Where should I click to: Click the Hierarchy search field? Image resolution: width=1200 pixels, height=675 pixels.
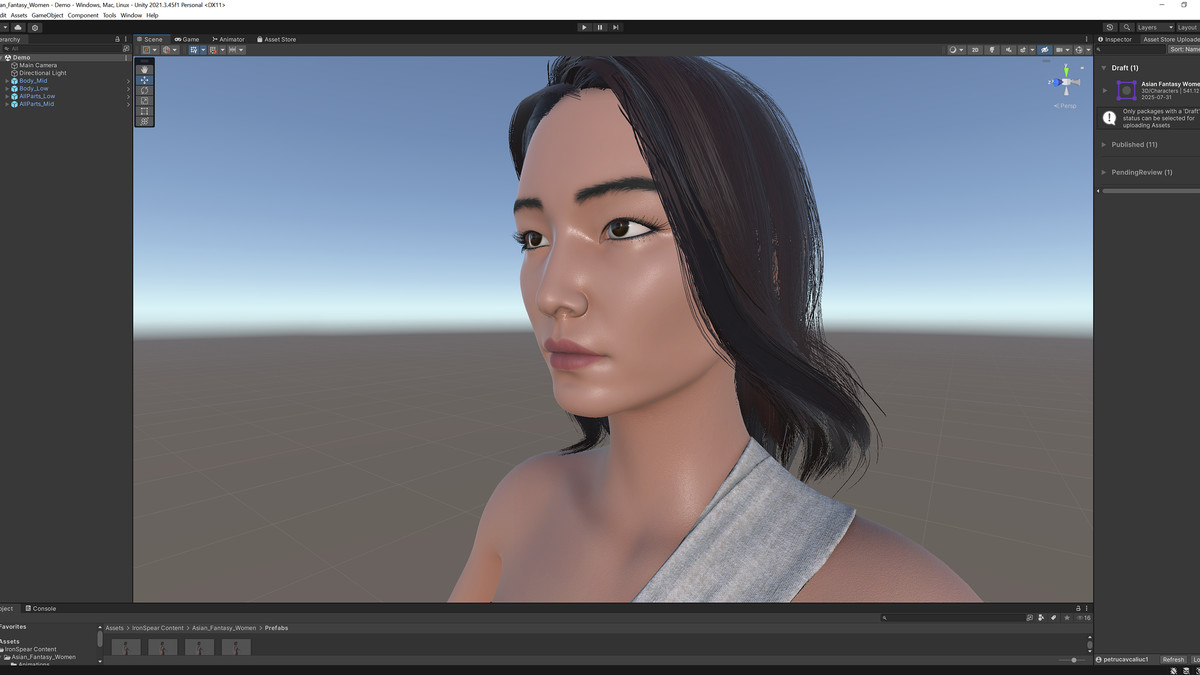pos(62,48)
